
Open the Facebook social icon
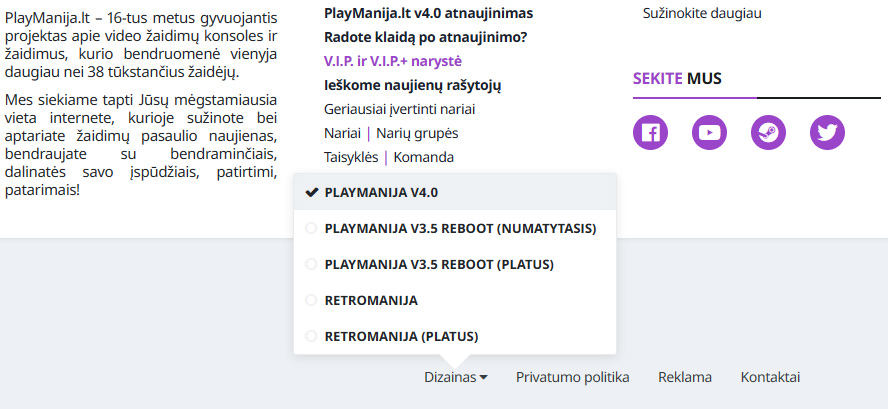650,133
